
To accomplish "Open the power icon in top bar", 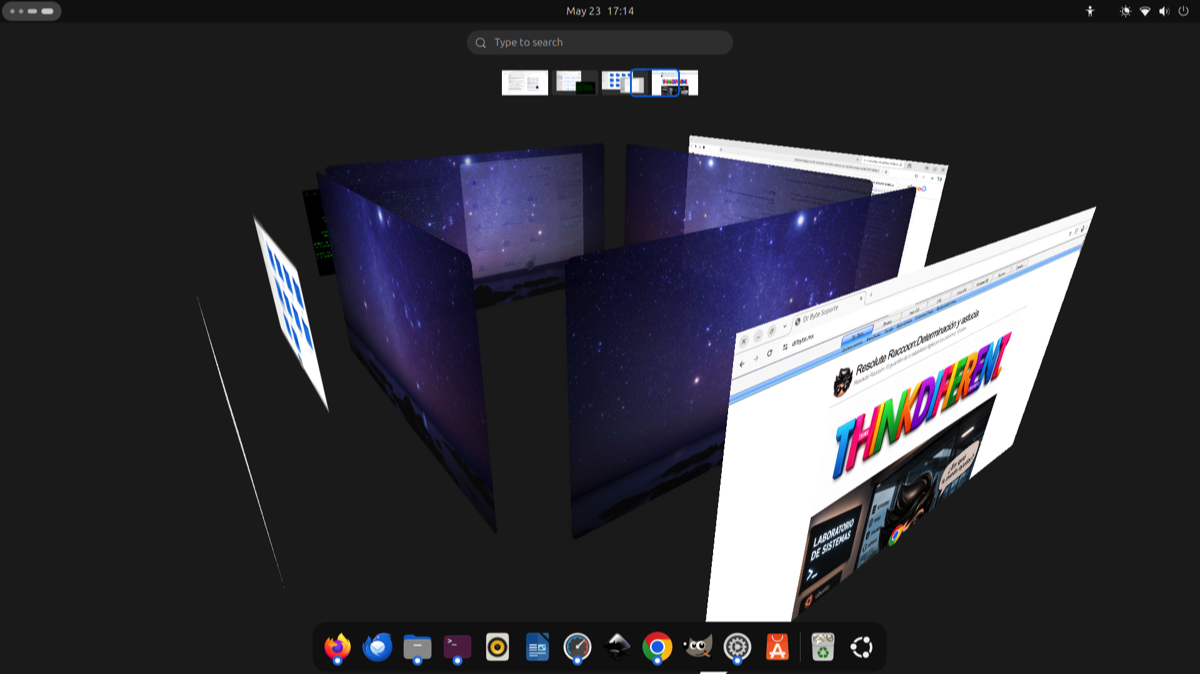I will point(1183,11).
